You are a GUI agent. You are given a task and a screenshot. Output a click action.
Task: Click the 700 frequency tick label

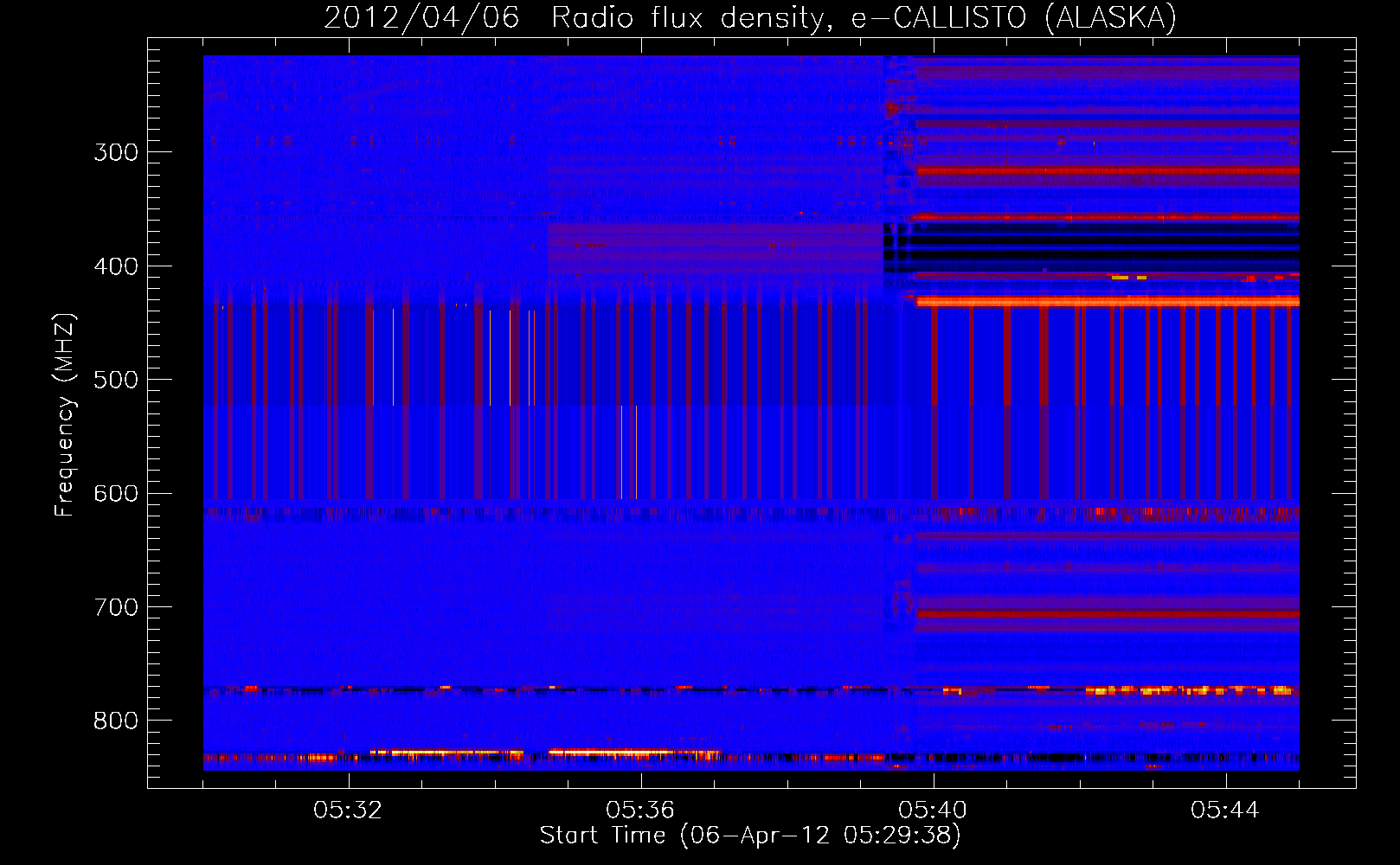tap(116, 607)
